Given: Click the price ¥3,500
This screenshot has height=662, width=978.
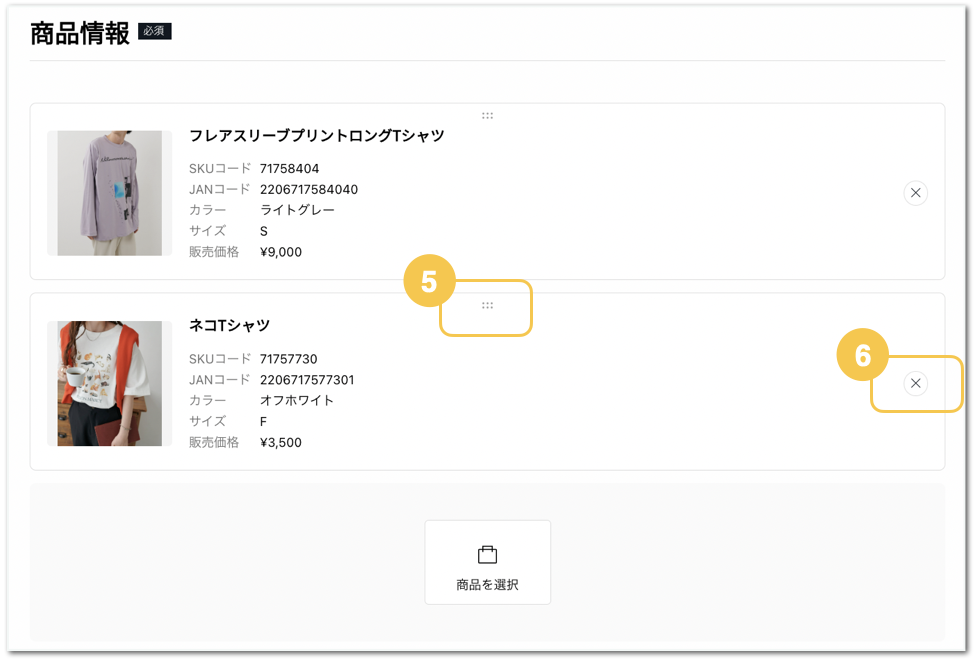Looking at the screenshot, I should 281,442.
